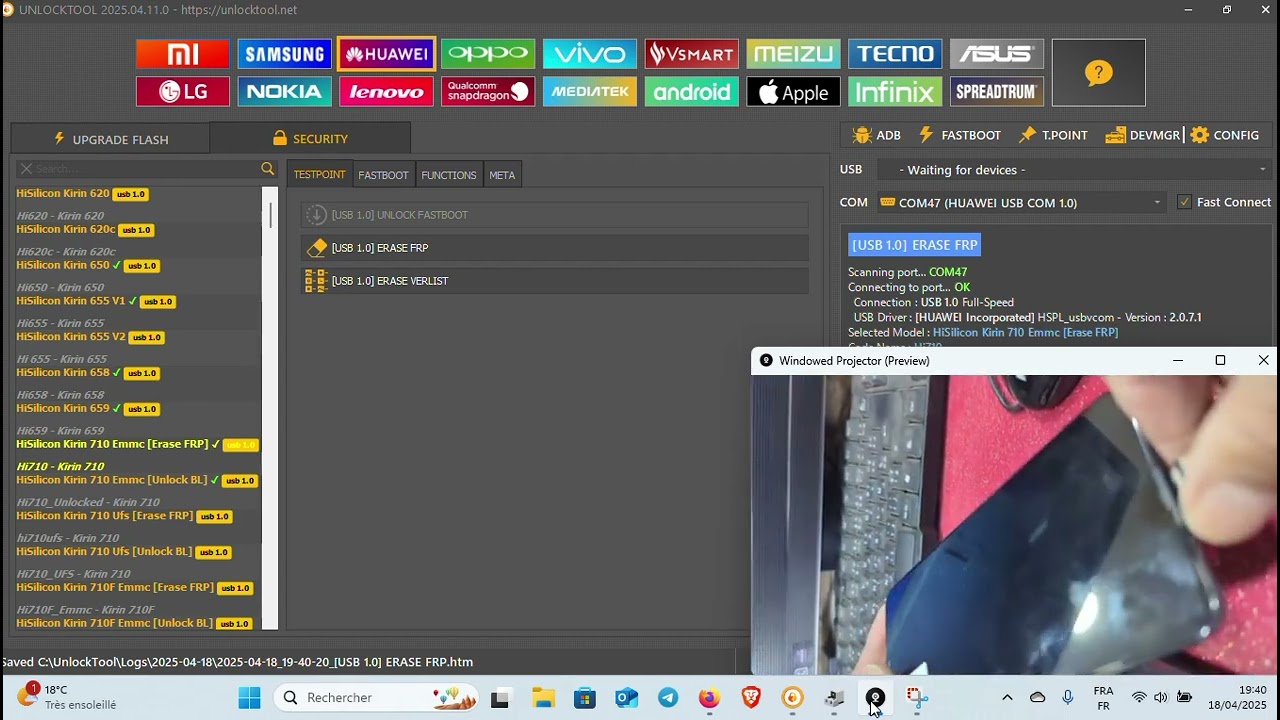Click [USB 1.0] ERASE FRP button
The width and height of the screenshot is (1280, 720).
click(555, 248)
